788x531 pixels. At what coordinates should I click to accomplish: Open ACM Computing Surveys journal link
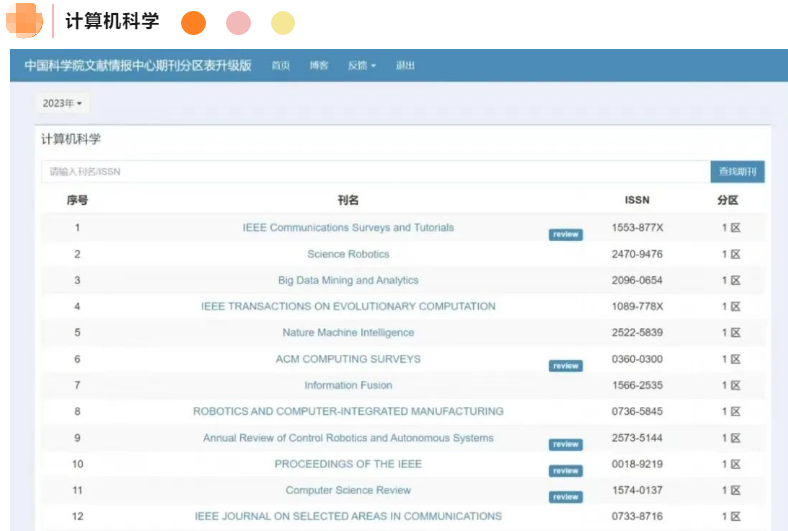pos(348,359)
